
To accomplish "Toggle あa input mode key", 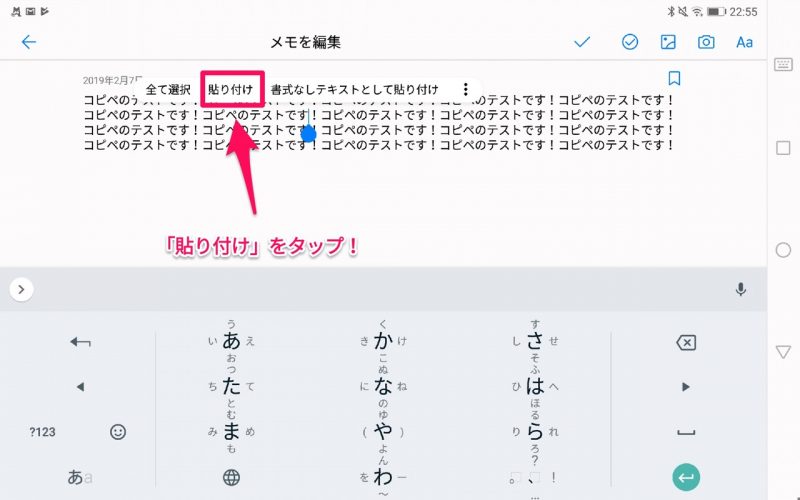I will 80,477.
